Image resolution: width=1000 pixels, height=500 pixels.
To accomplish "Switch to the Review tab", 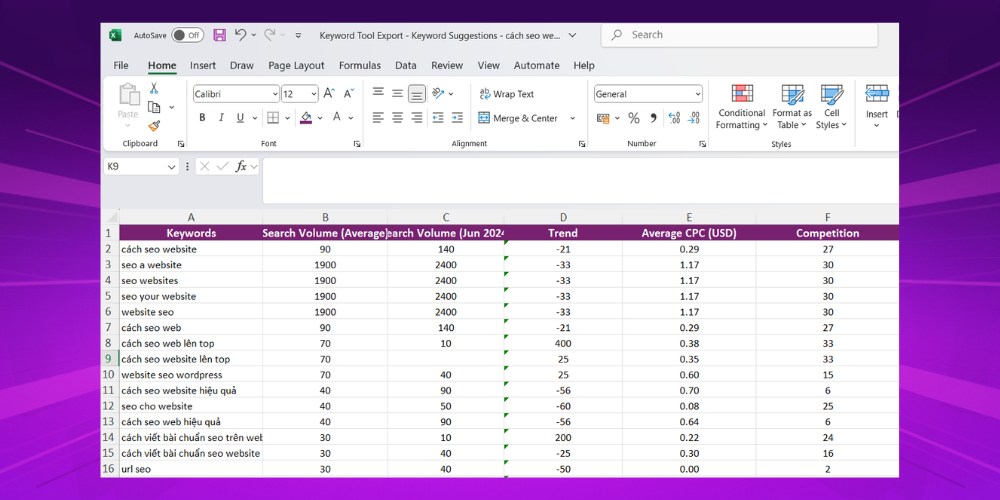I will (447, 65).
